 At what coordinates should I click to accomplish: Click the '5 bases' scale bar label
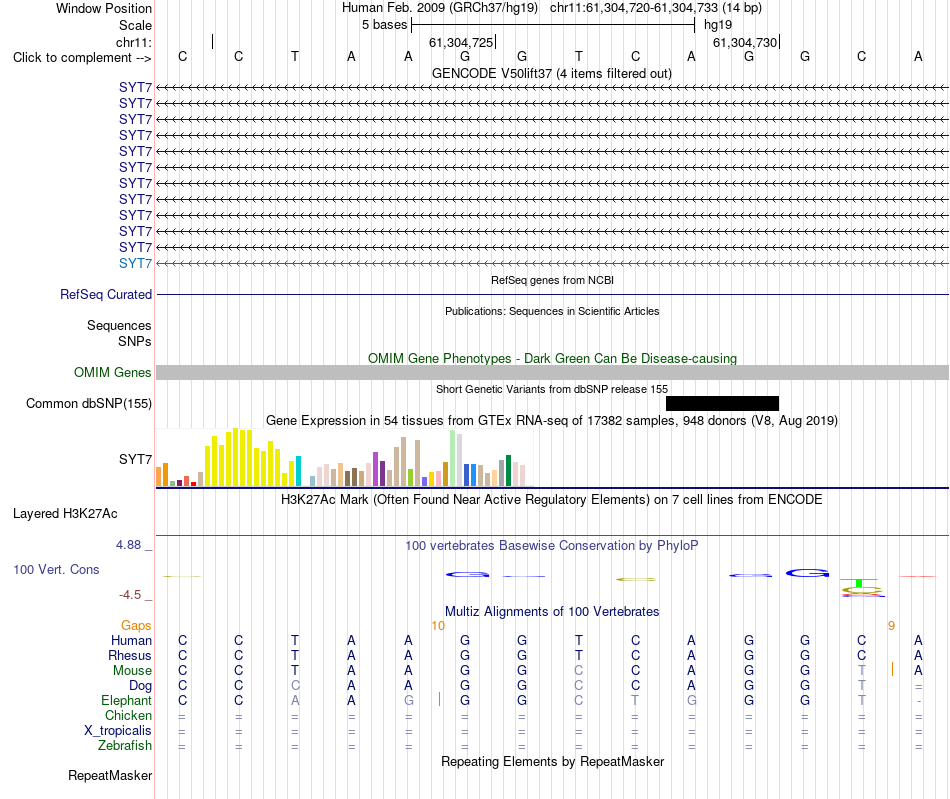[385, 25]
